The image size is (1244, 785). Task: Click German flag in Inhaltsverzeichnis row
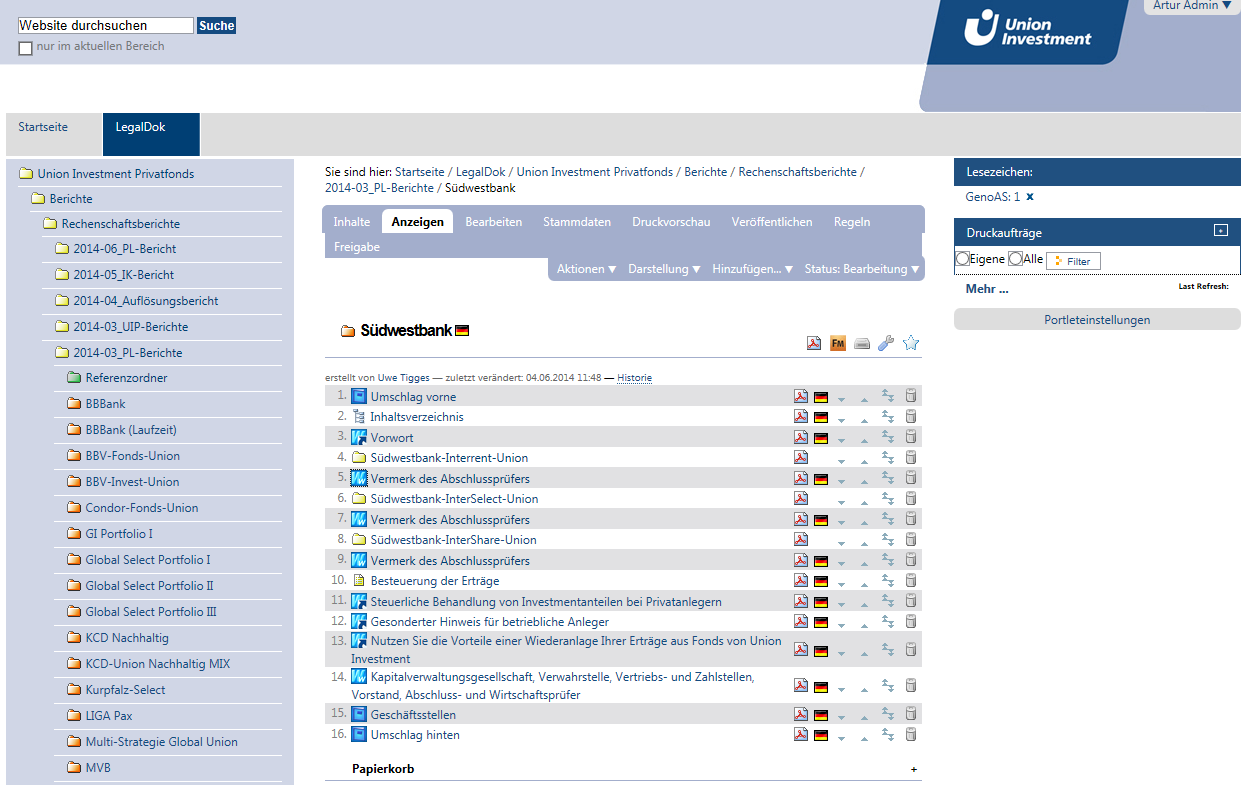point(821,417)
